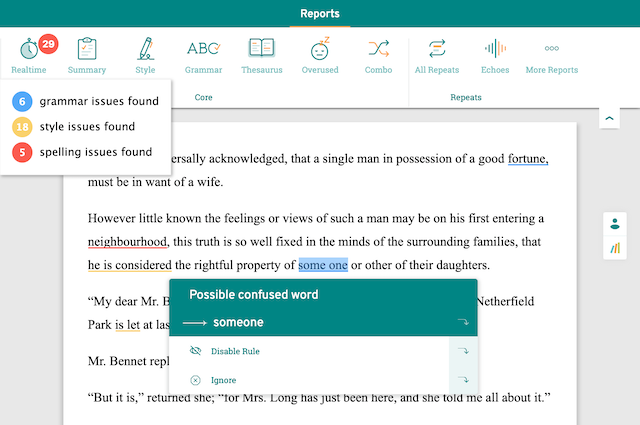
Task: Run the Grammar check report
Action: point(203,56)
